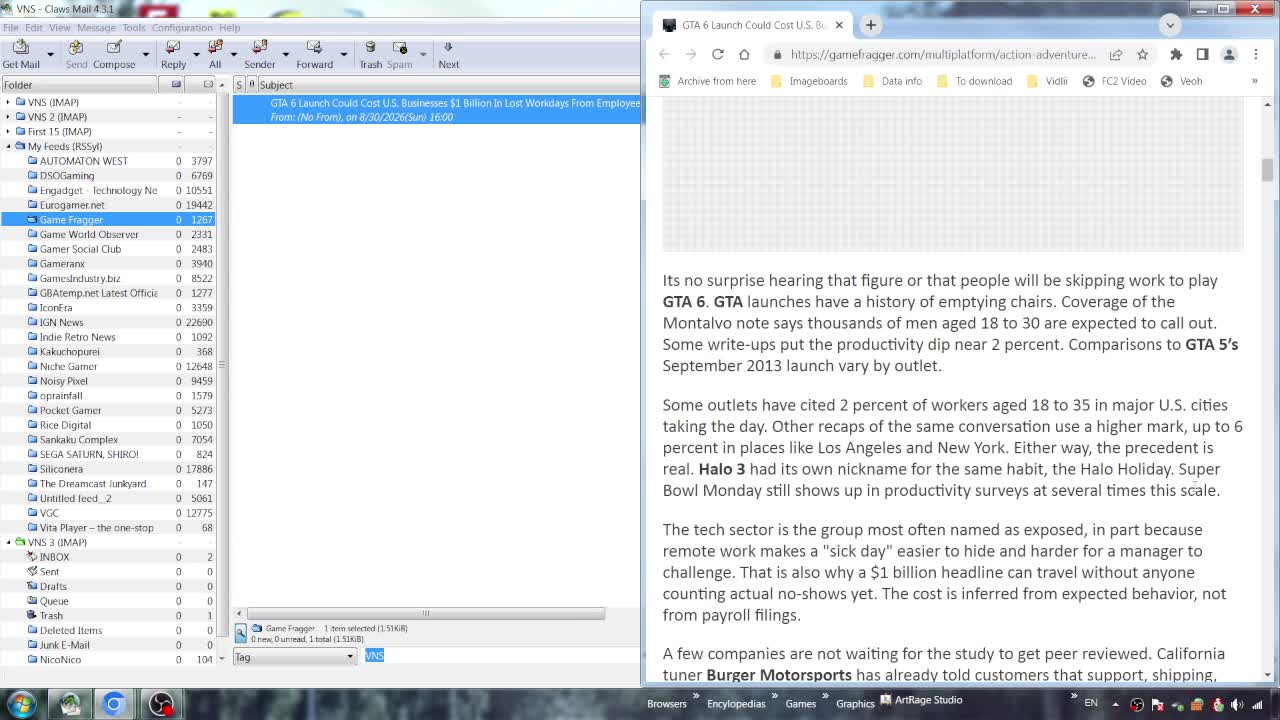Click the new-messages column icon in folder header
Screen dimensions: 1280x720
[x=176, y=85]
